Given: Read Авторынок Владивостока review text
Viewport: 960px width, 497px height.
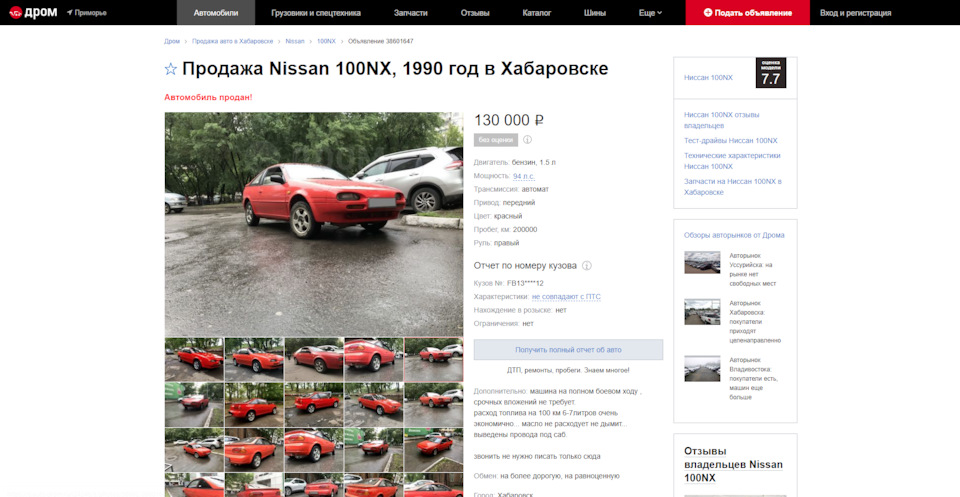Looking at the screenshot, I should pyautogui.click(x=754, y=379).
